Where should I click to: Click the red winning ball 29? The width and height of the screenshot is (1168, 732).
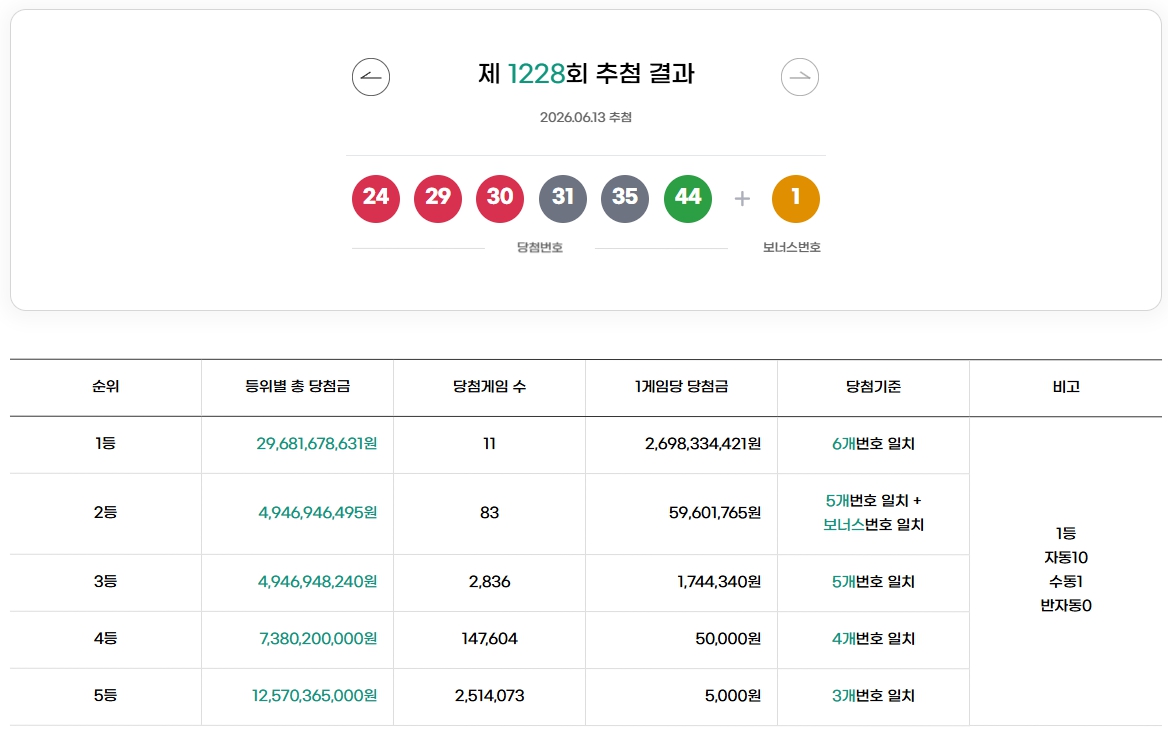438,199
